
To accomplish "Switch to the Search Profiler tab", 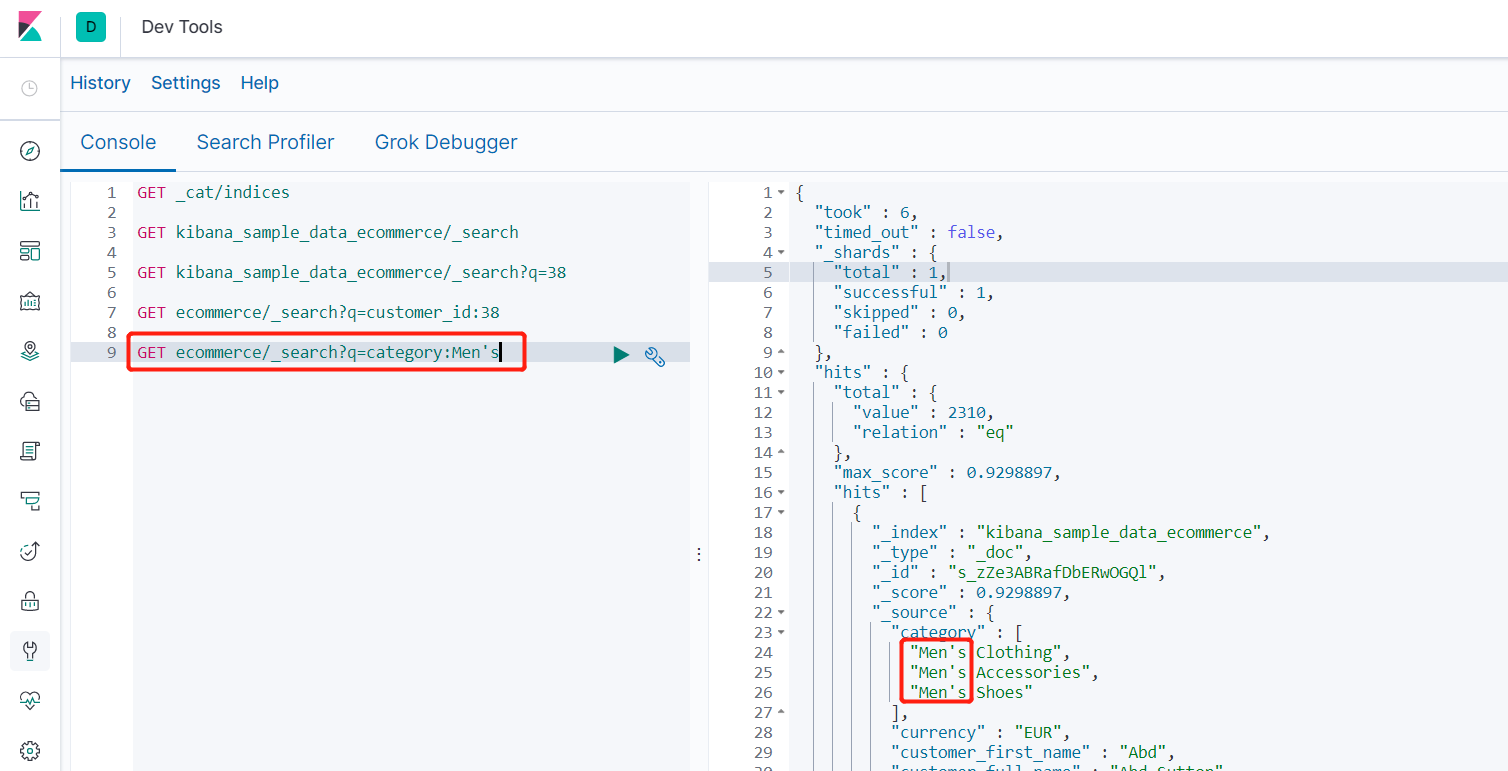I will click(265, 142).
